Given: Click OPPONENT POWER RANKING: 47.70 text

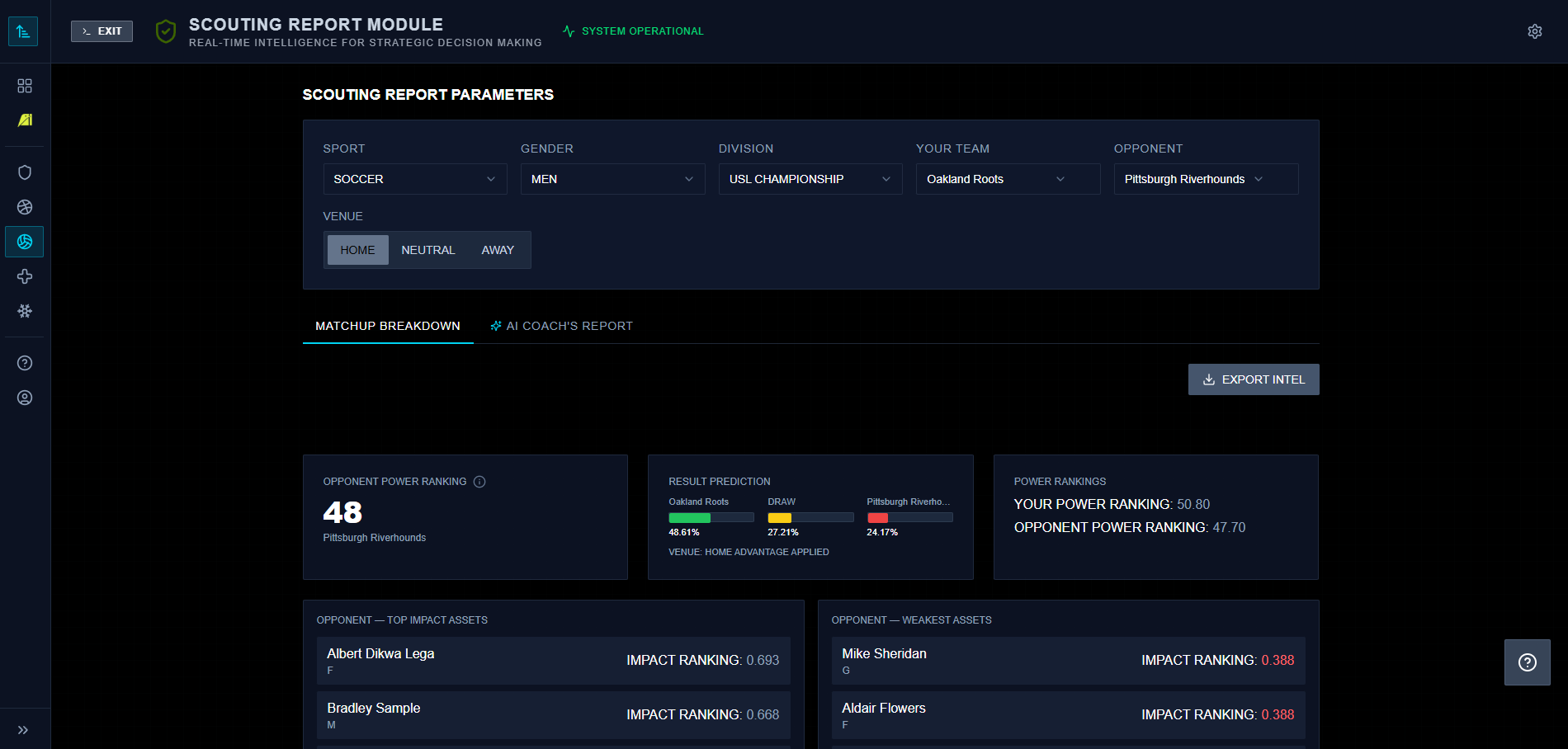Looking at the screenshot, I should pyautogui.click(x=1130, y=527).
